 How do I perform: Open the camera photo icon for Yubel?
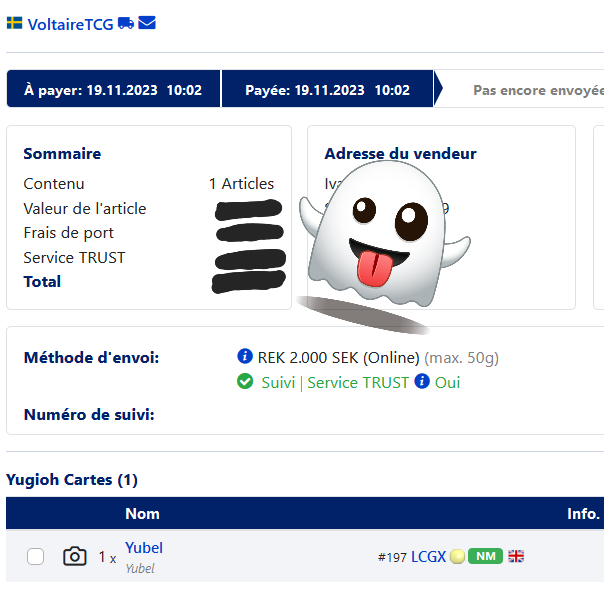click(75, 556)
